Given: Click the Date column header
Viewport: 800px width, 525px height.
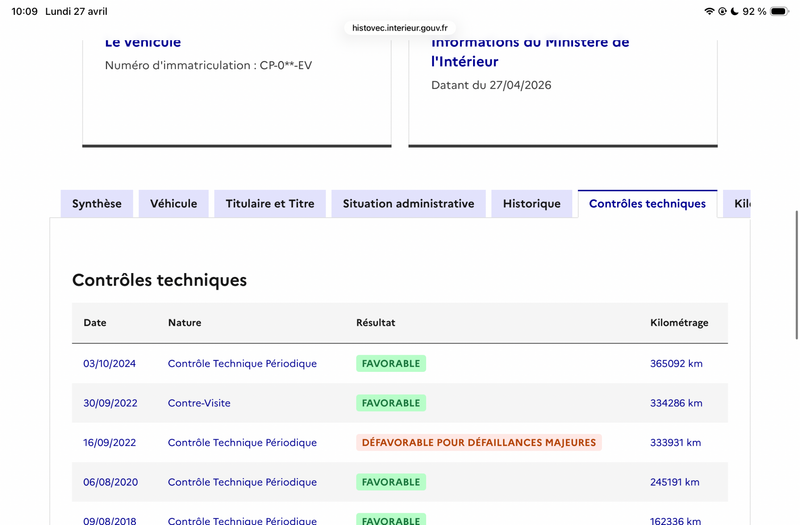Looking at the screenshot, I should tap(95, 322).
